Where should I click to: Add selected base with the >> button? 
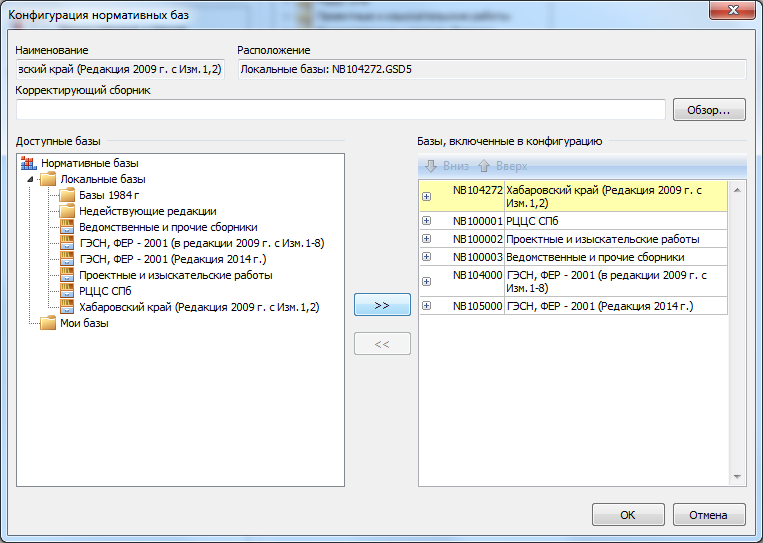pos(382,305)
